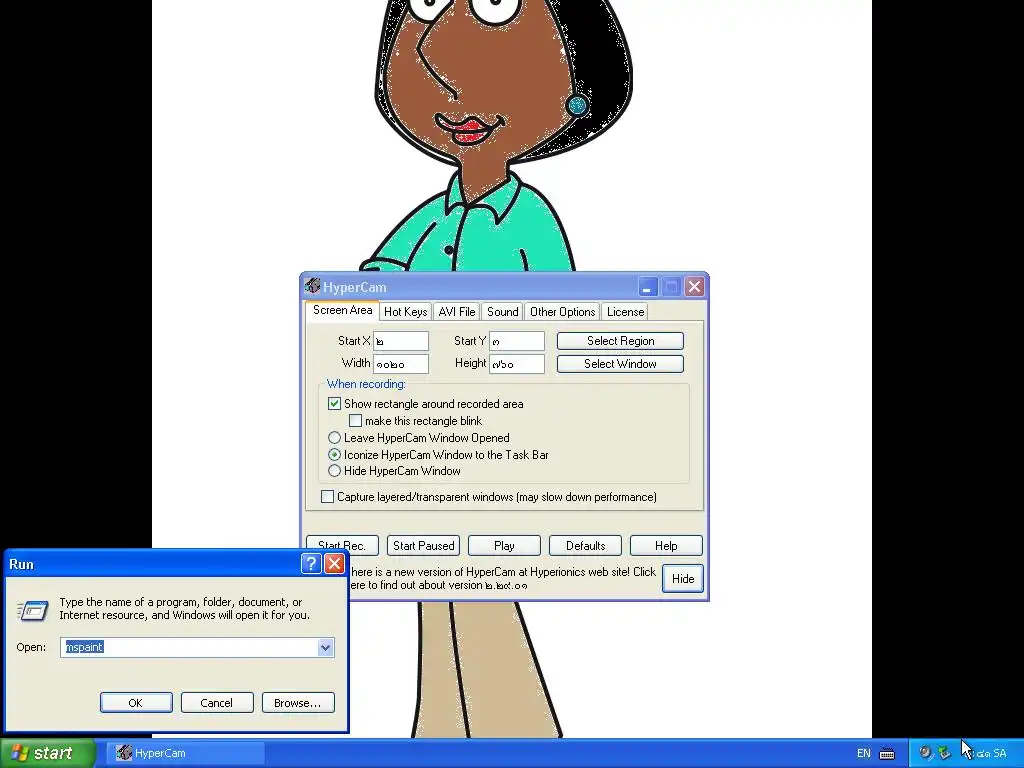This screenshot has height=768, width=1024.
Task: Open the AVI File tab
Action: (x=456, y=312)
